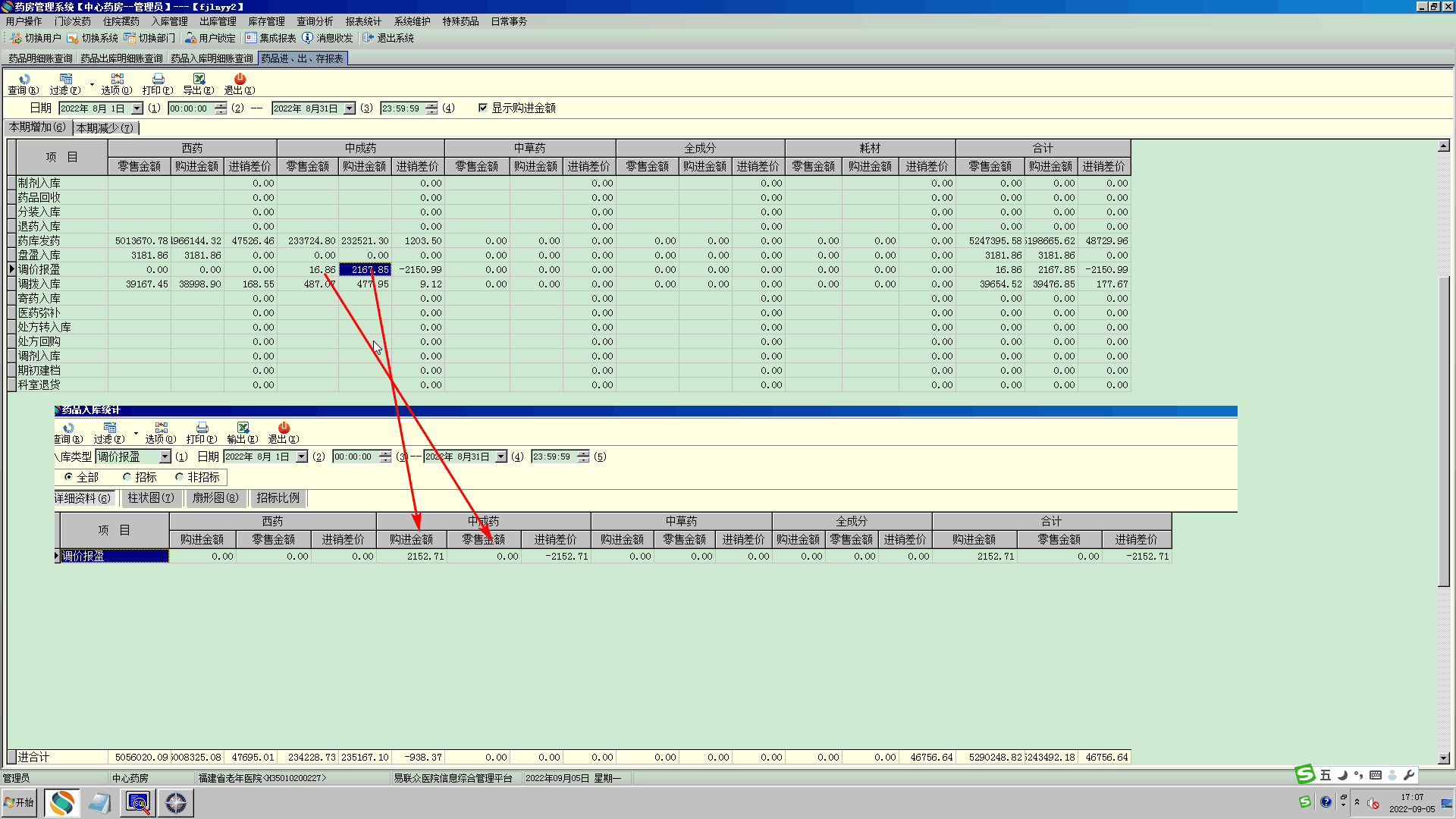Open end date 2022年8月31日 dropdown at top

[x=350, y=108]
